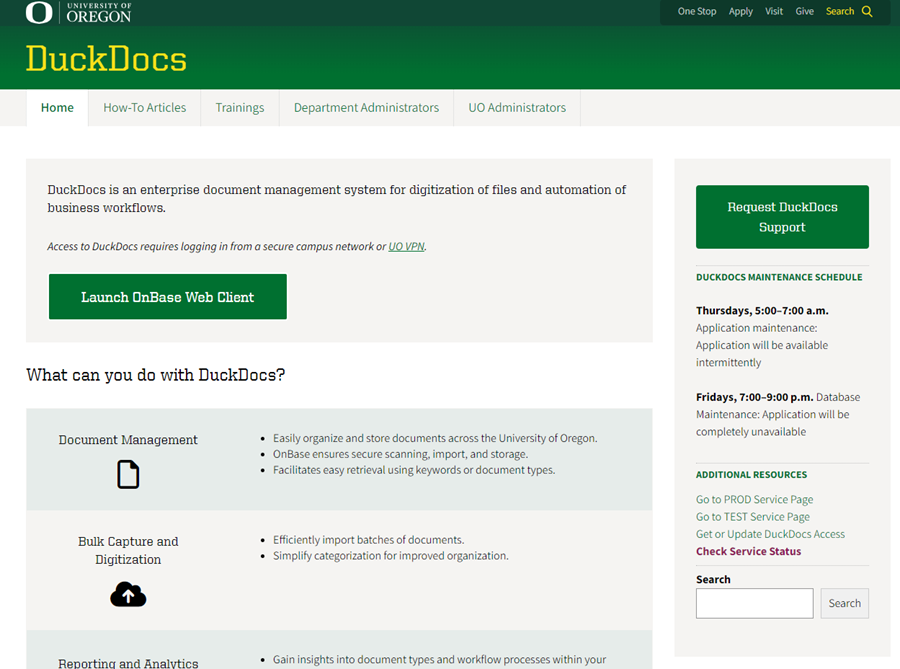
Task: Open the yellow Search link in header
Action: 840,11
